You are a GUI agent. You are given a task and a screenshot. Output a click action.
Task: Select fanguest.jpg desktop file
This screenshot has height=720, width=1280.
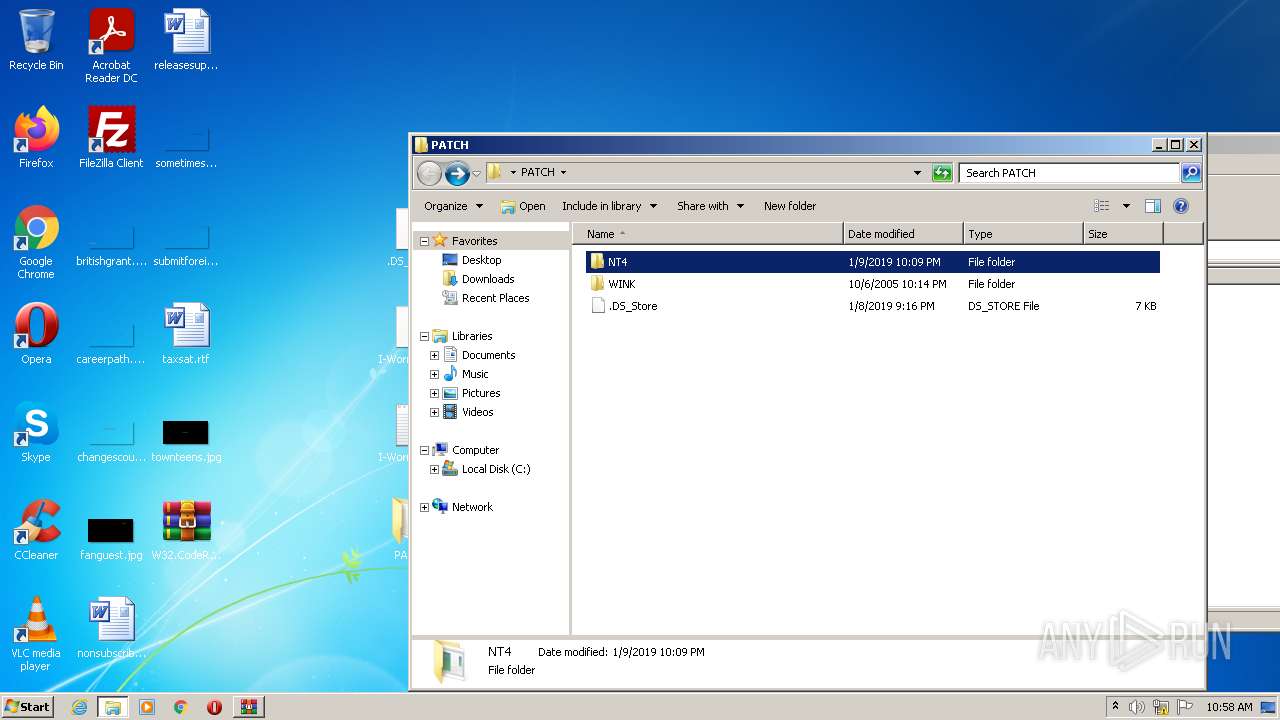click(111, 538)
